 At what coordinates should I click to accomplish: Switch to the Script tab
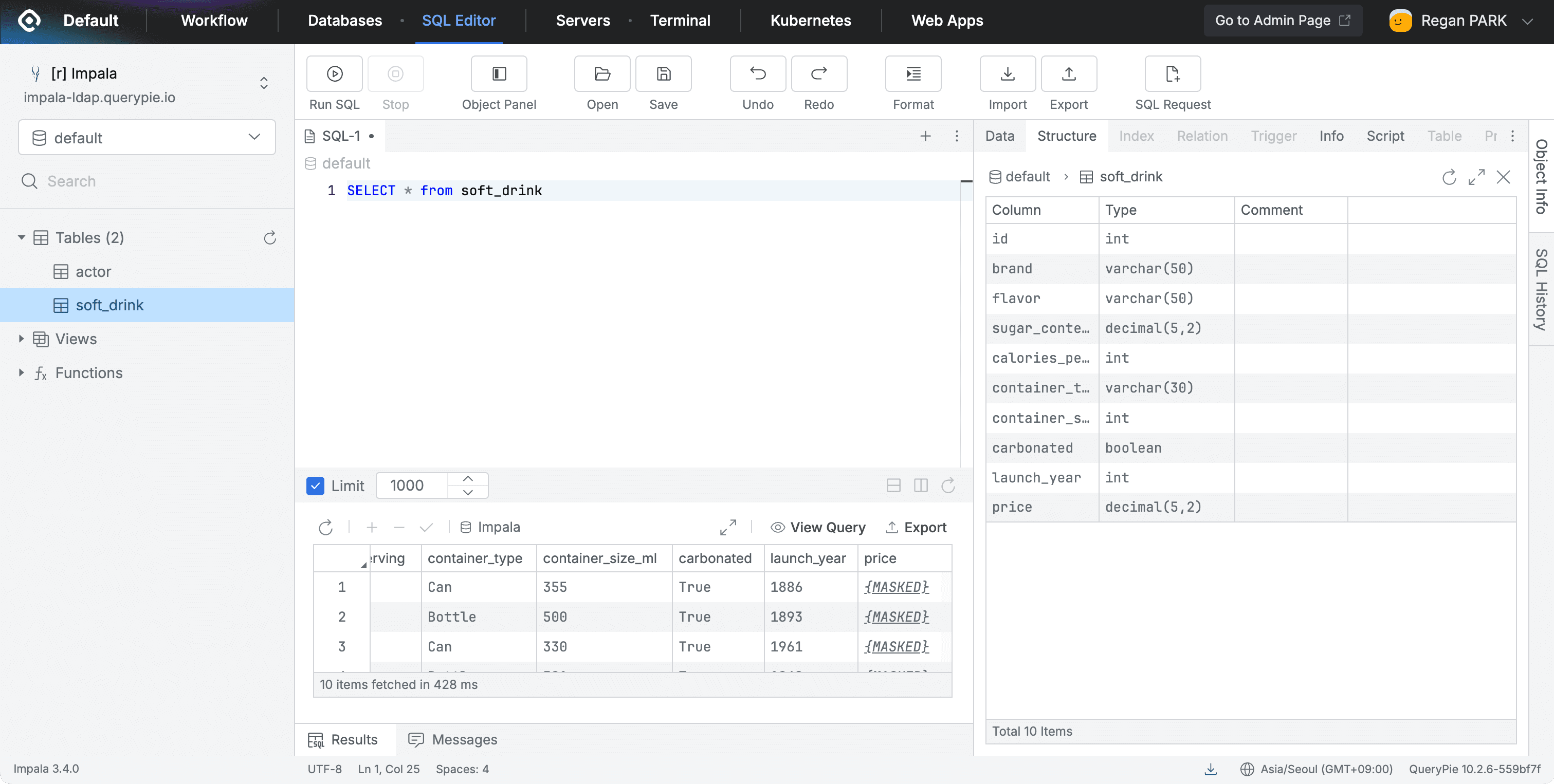(x=1385, y=136)
